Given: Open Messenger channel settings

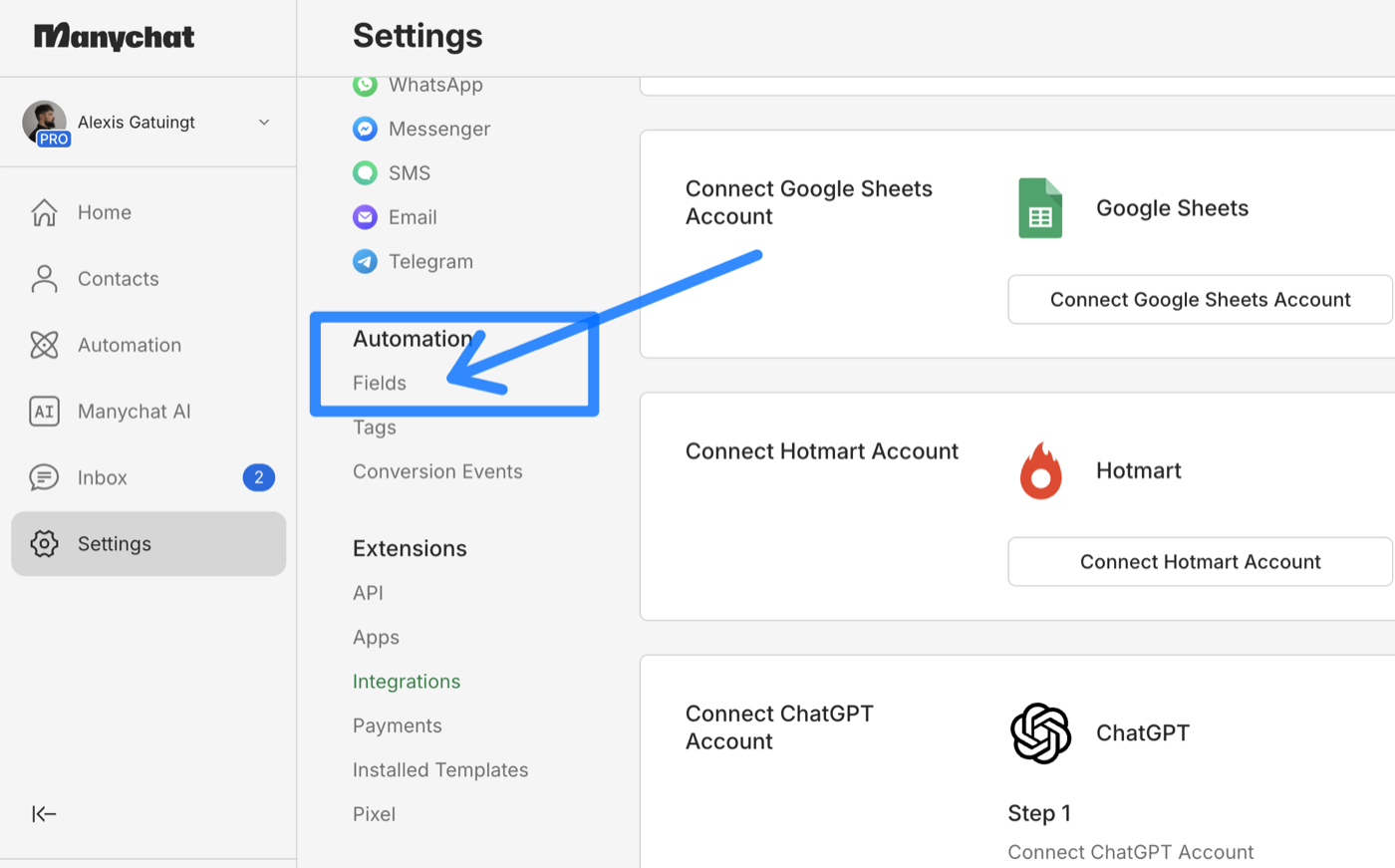Looking at the screenshot, I should tap(439, 129).
